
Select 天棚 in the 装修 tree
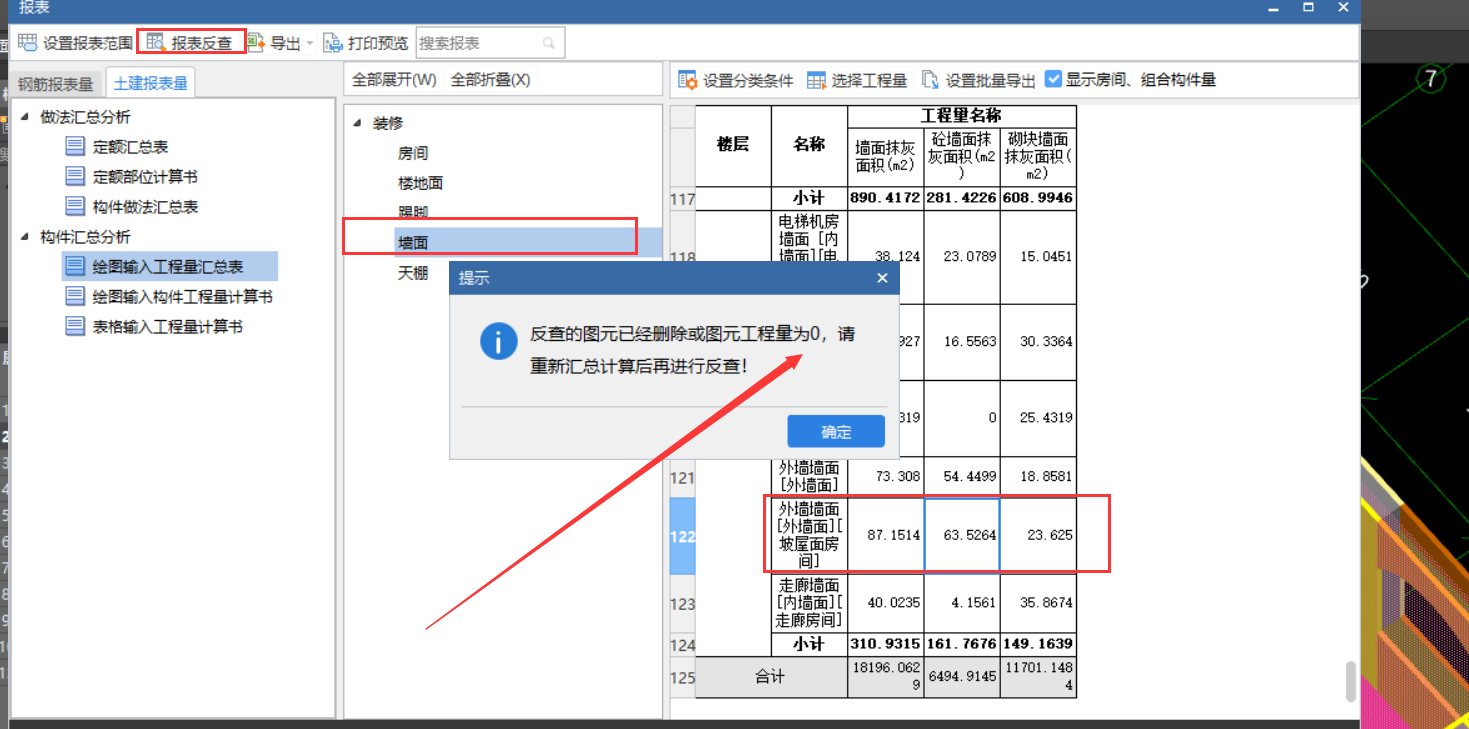(413, 273)
